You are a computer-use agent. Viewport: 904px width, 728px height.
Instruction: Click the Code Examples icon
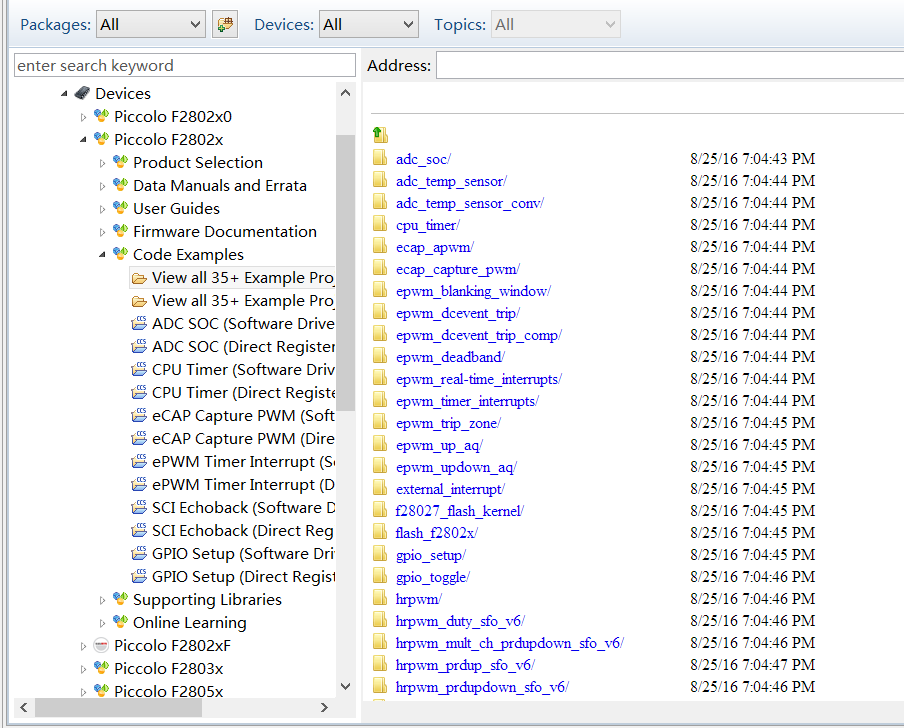click(x=120, y=254)
